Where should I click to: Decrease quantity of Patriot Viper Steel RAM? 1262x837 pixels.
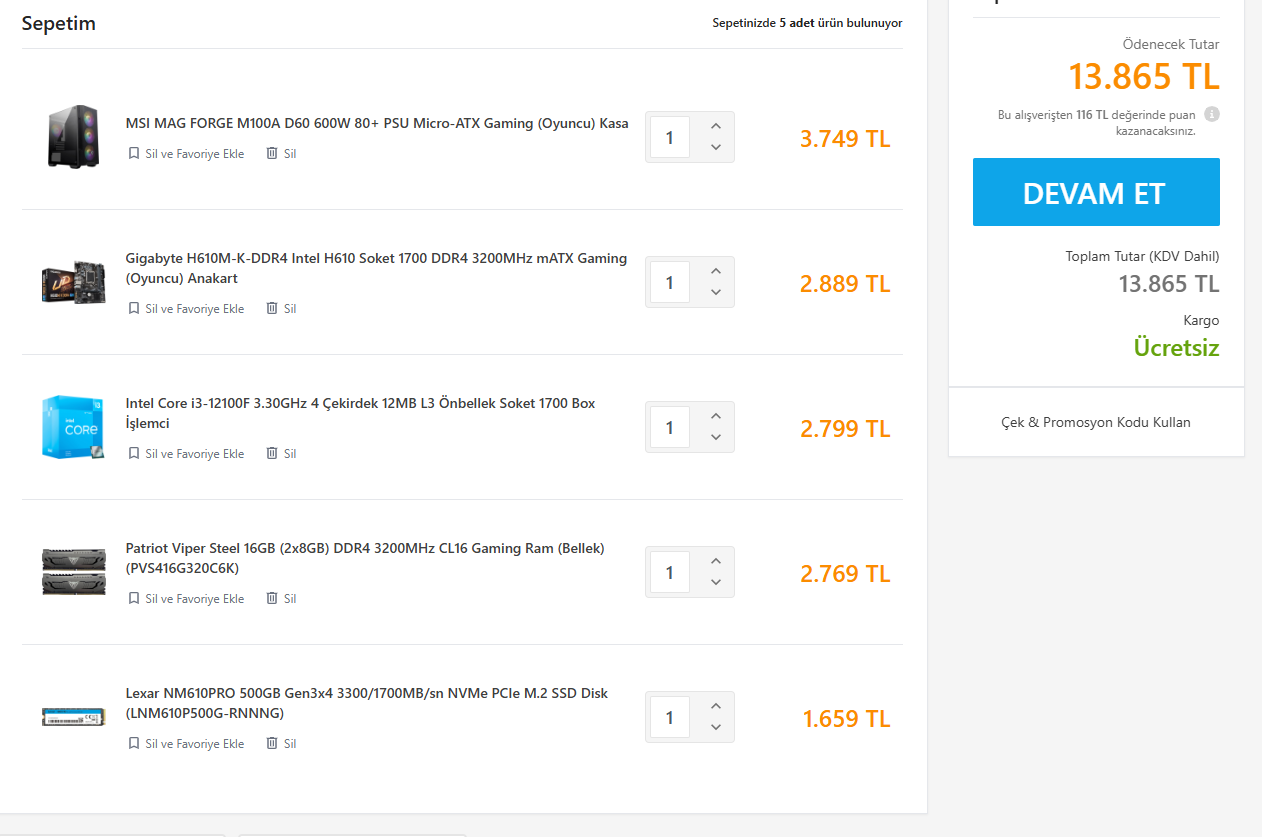(x=715, y=583)
